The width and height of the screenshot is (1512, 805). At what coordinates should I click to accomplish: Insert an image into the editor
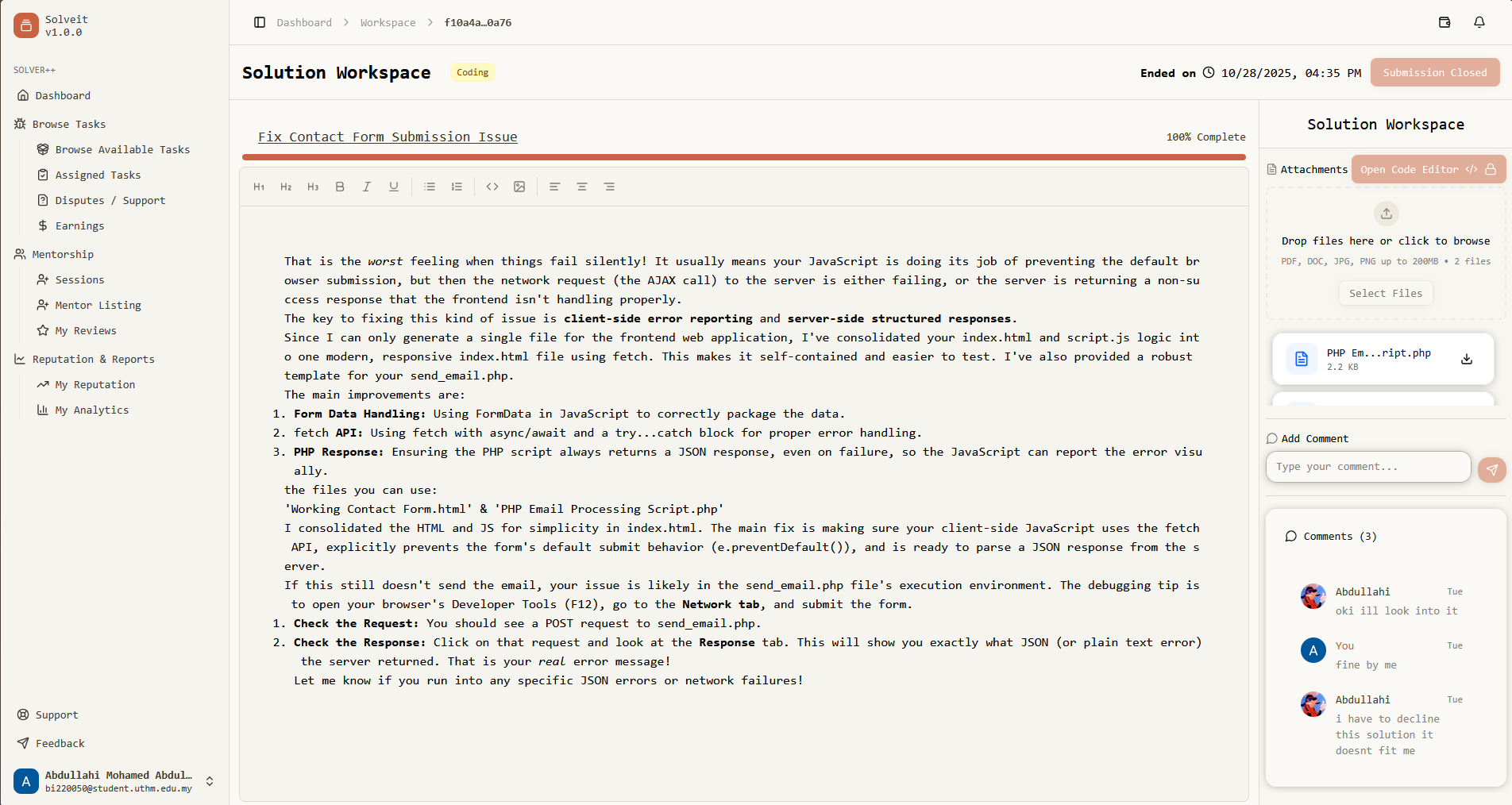click(x=519, y=187)
